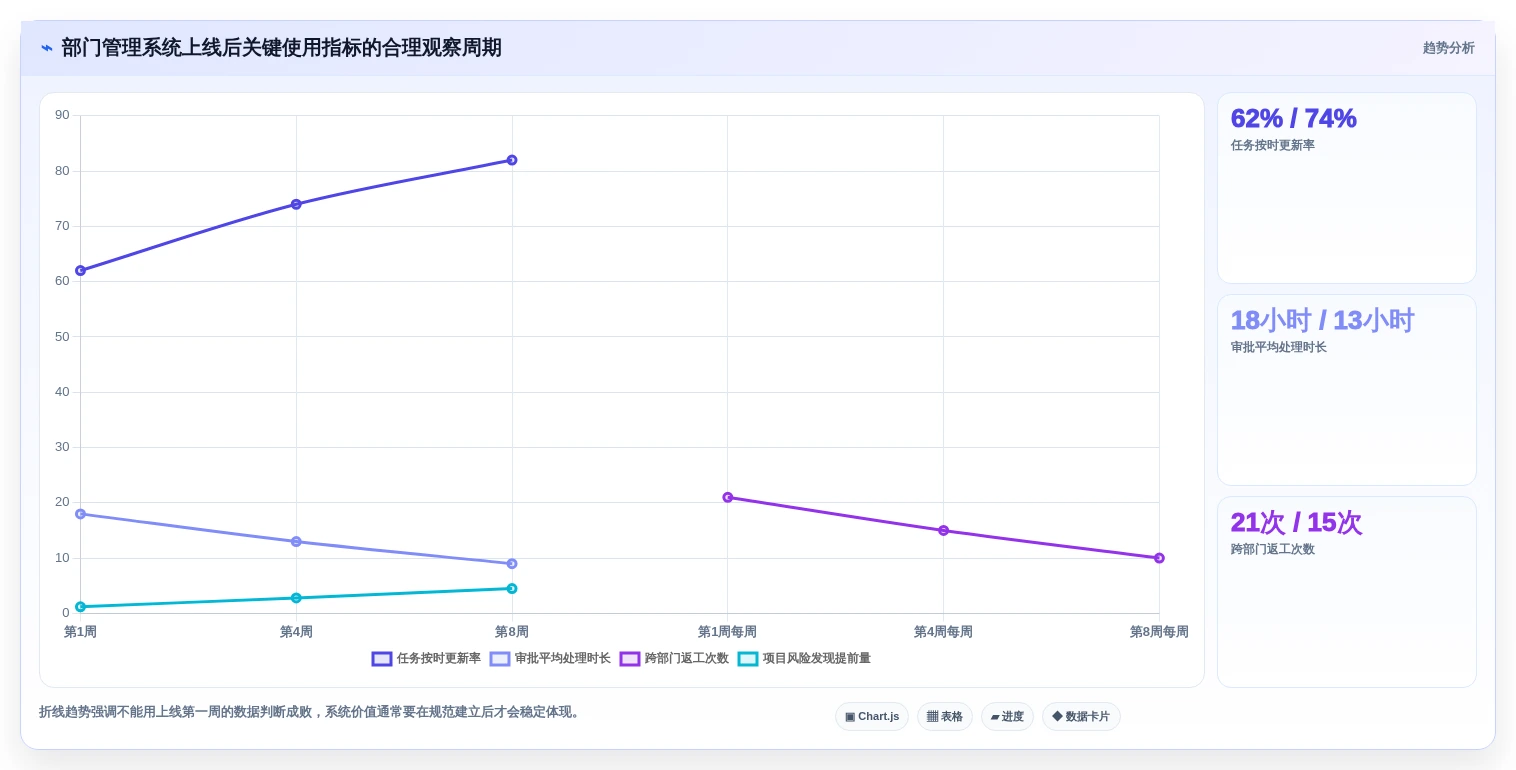Screen dimensions: 1516x770
Task: Click the 跨部门返工次数 legend label
Action: [x=687, y=659]
